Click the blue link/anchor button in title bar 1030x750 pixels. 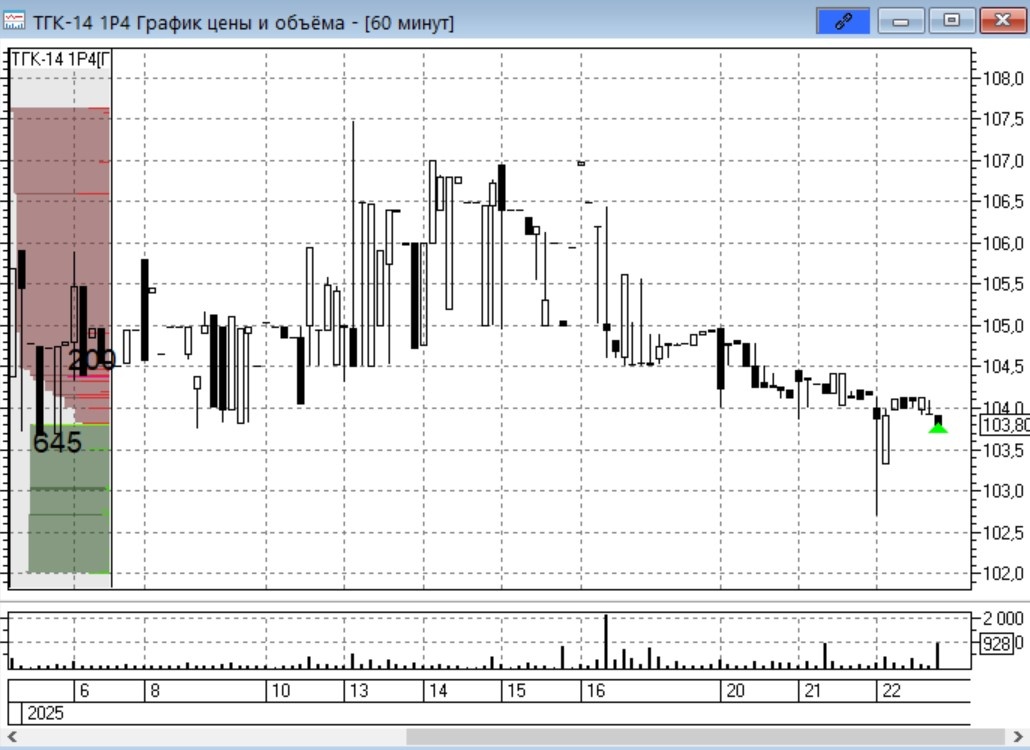point(843,20)
